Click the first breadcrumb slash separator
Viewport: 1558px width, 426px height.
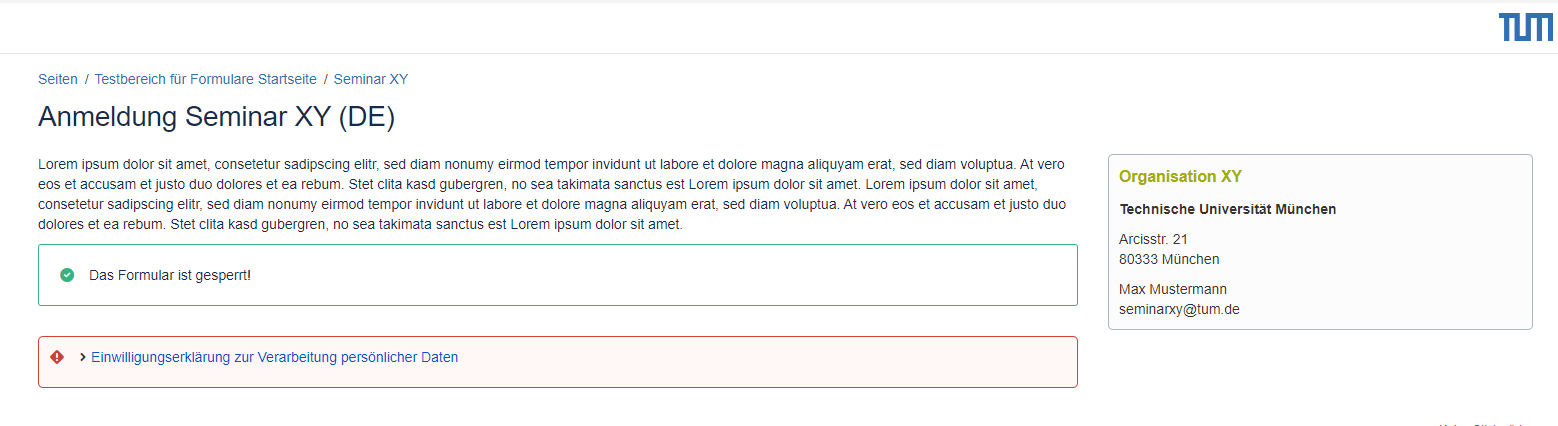86,79
